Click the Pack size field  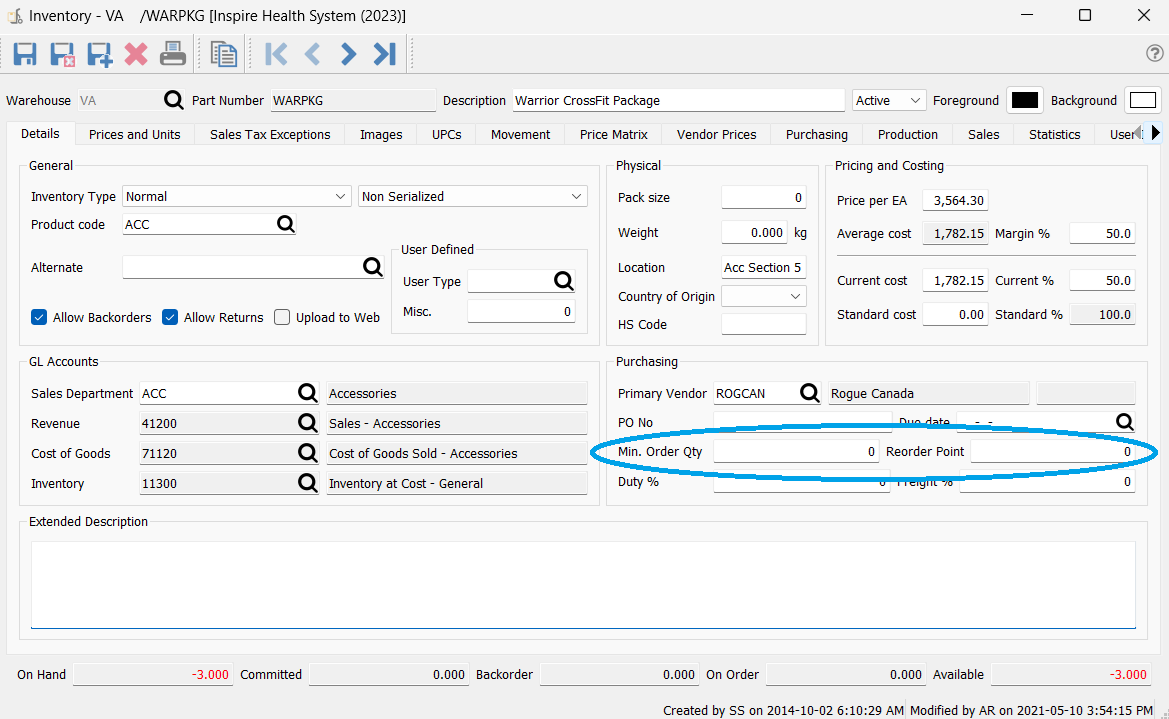[763, 198]
